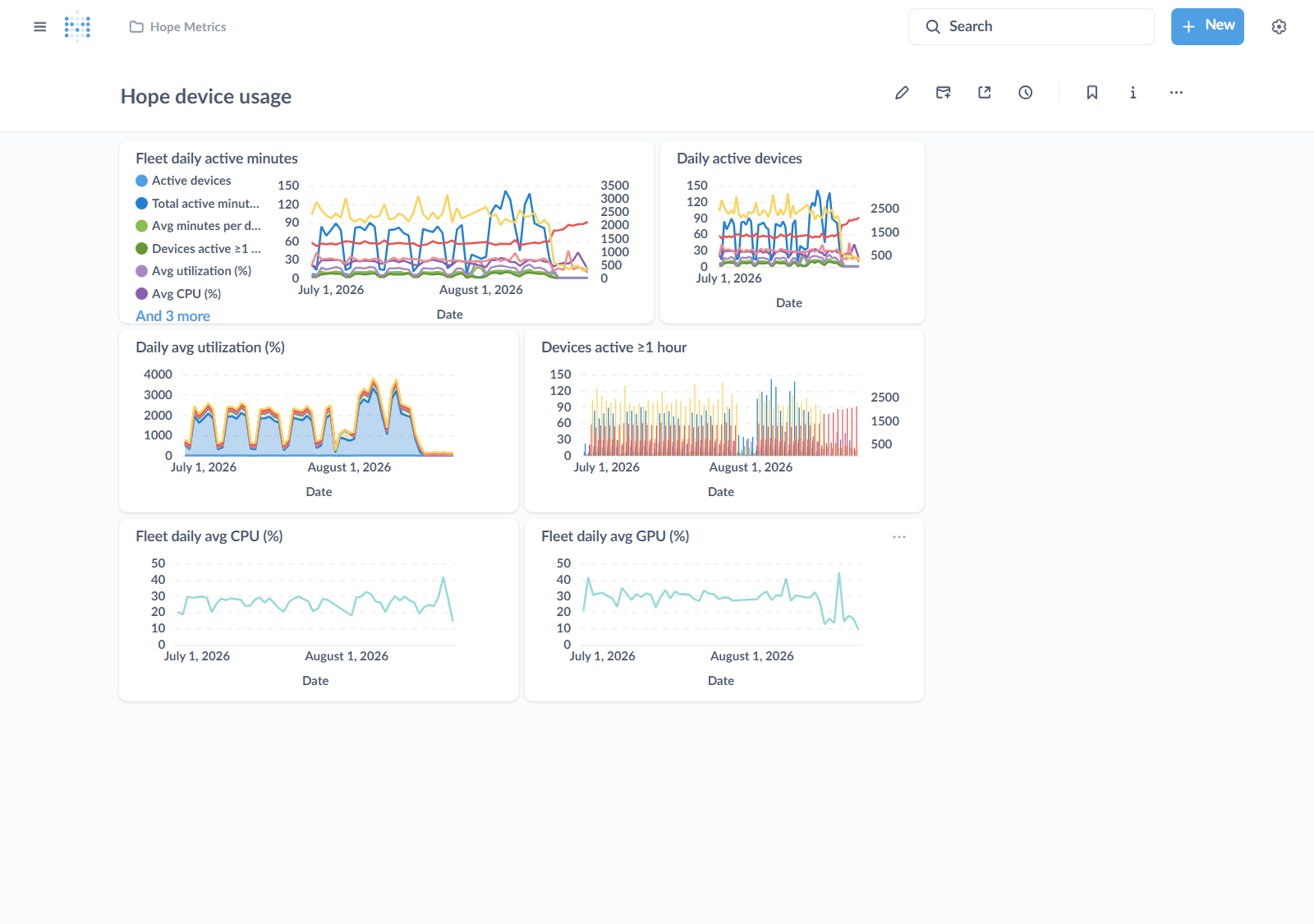Edit dashboard with pencil icon
Screen dimensions: 1314x924
(x=902, y=93)
